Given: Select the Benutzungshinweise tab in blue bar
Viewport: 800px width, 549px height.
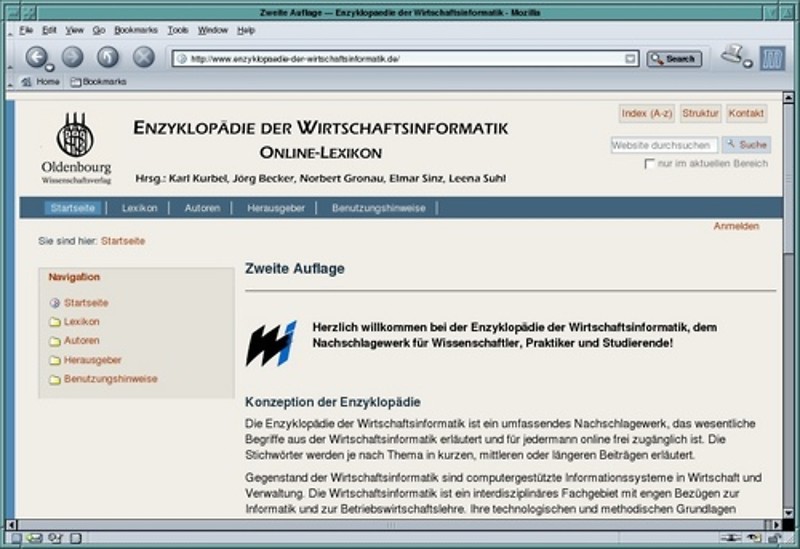Looking at the screenshot, I should pos(379,208).
